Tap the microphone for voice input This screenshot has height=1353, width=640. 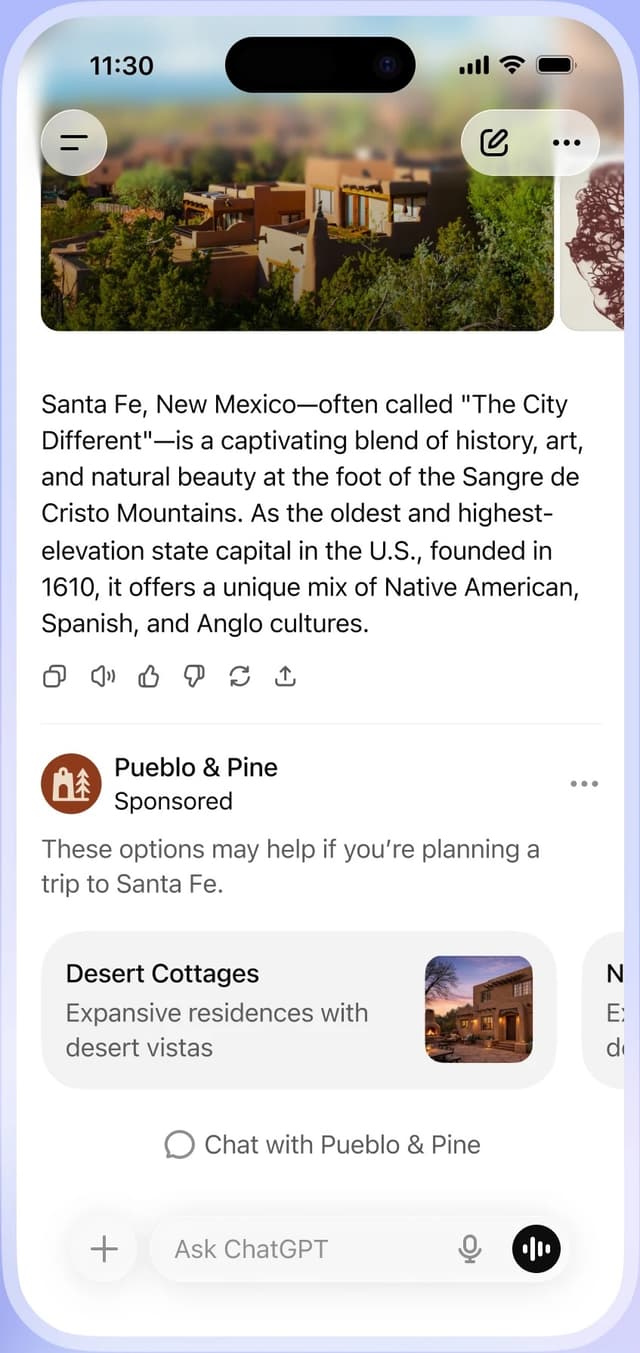coord(469,1249)
